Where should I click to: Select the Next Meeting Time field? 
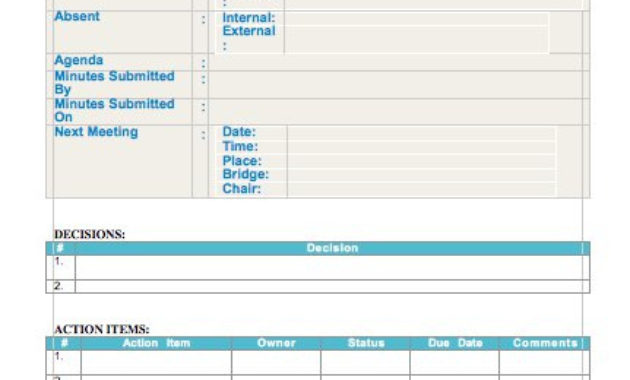tap(421, 147)
